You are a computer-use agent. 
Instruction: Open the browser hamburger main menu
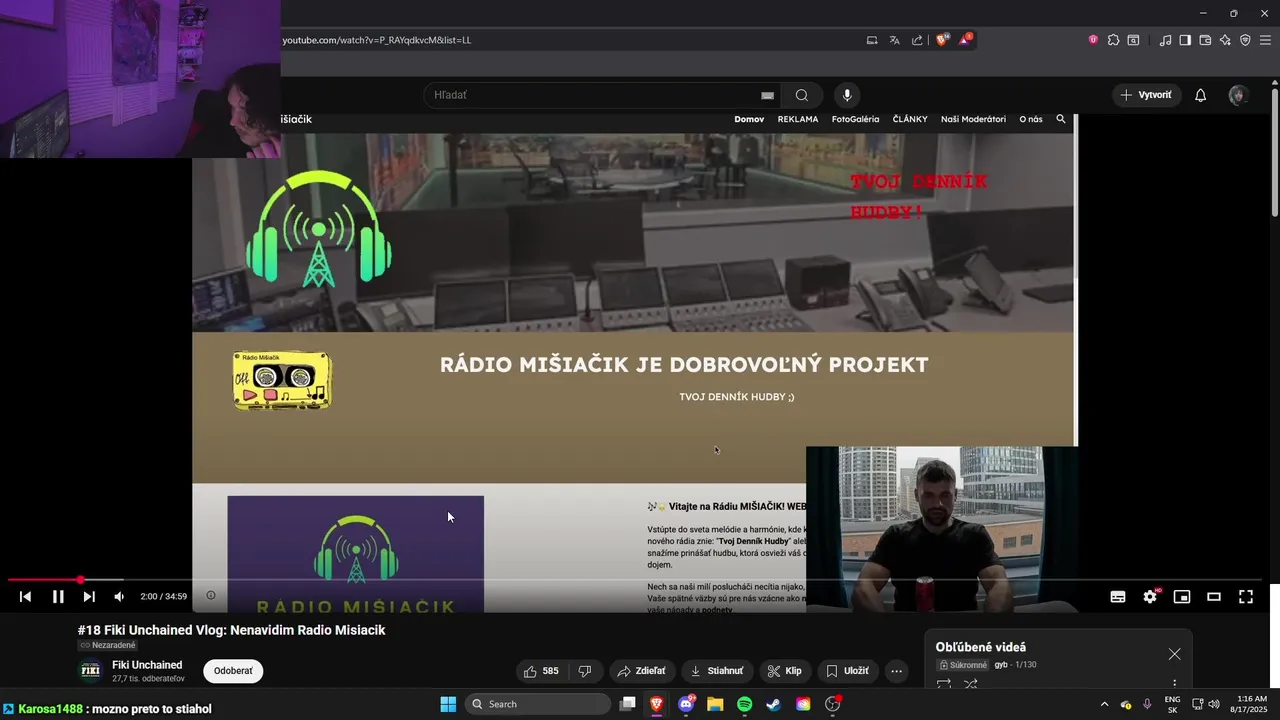pyautogui.click(x=1265, y=40)
